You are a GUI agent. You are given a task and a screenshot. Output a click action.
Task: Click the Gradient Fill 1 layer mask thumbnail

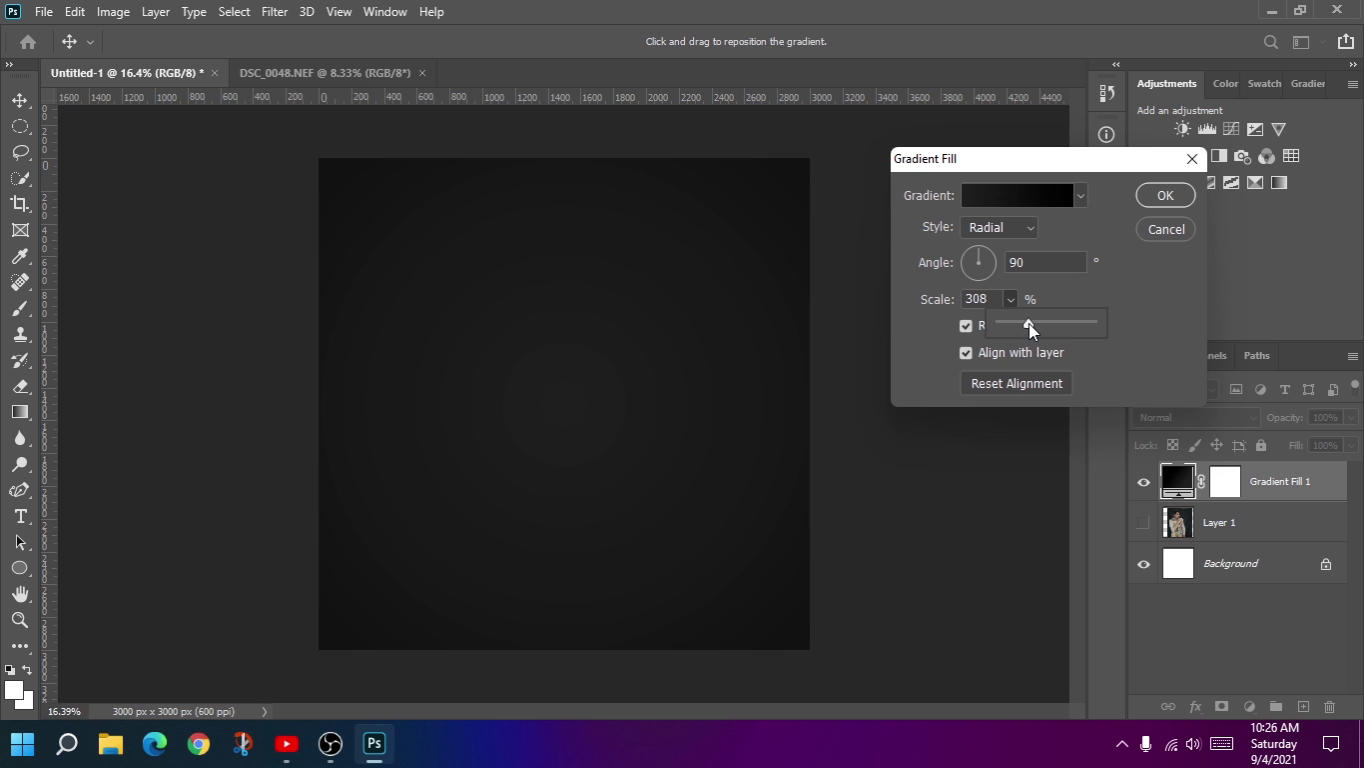(1225, 482)
